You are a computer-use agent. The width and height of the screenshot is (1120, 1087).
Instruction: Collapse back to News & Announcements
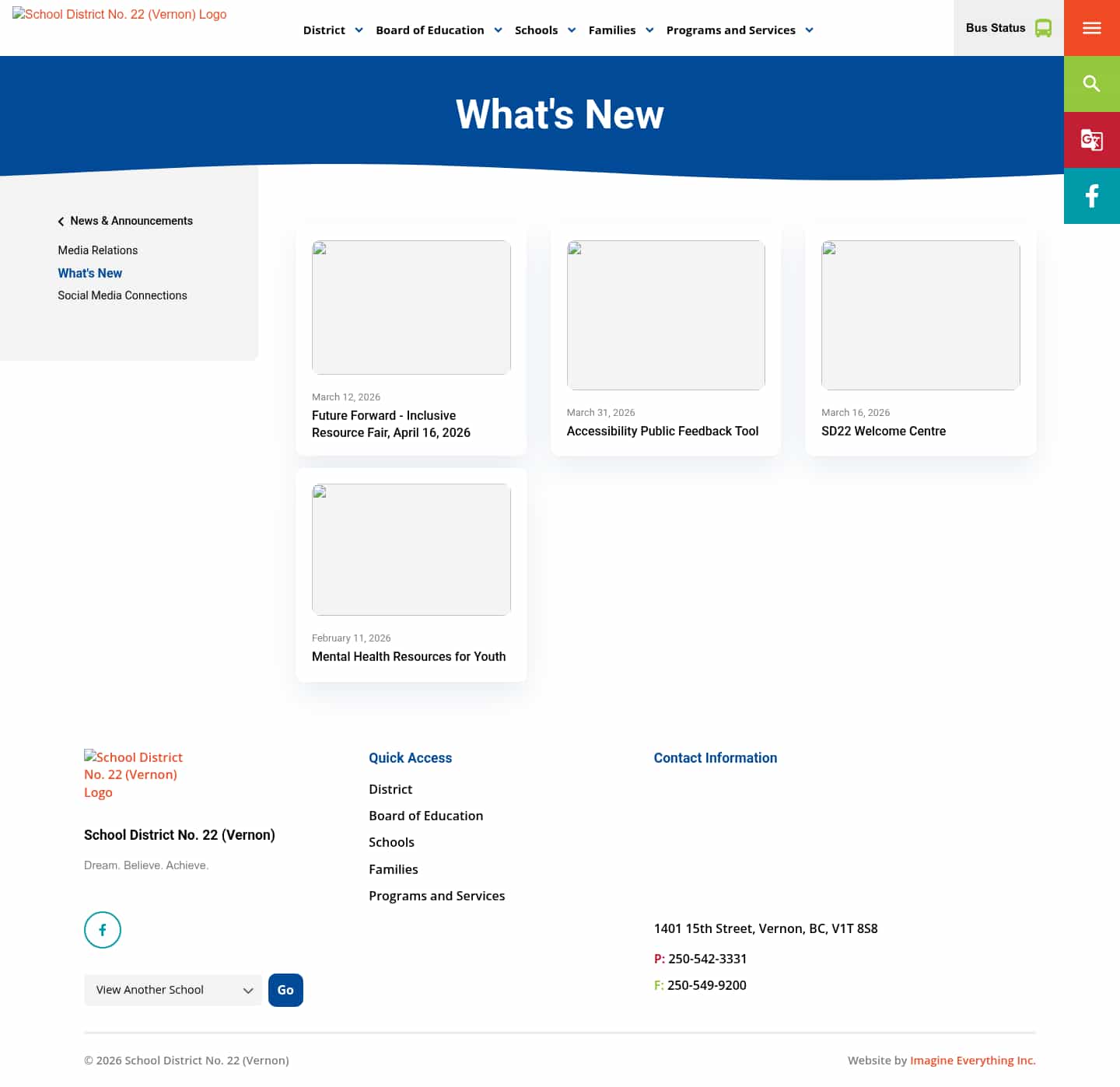tap(131, 221)
